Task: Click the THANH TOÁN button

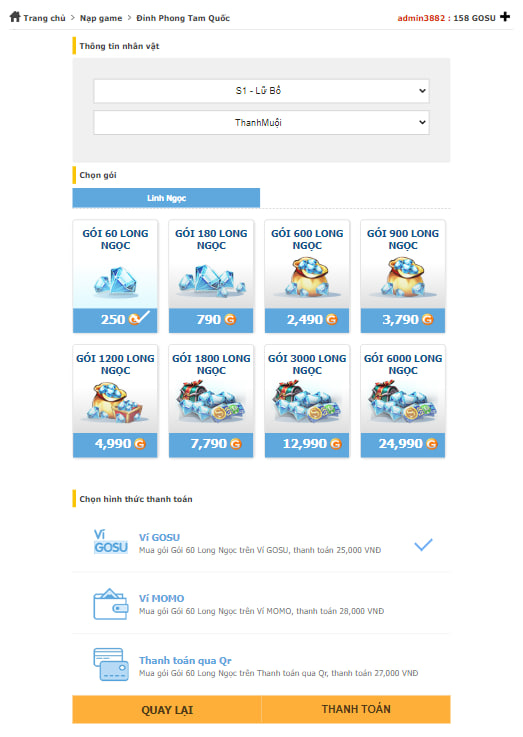Action: [356, 709]
